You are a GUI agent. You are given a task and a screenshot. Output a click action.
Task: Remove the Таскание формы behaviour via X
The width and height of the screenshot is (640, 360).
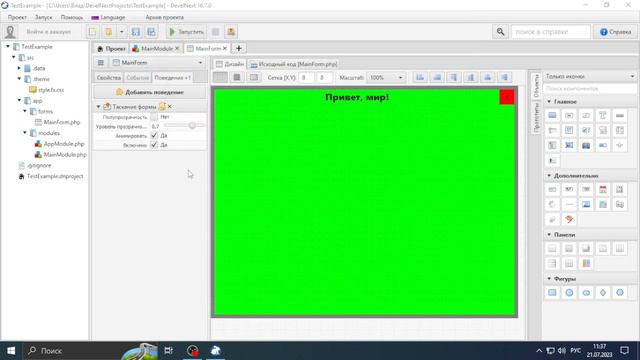point(170,107)
